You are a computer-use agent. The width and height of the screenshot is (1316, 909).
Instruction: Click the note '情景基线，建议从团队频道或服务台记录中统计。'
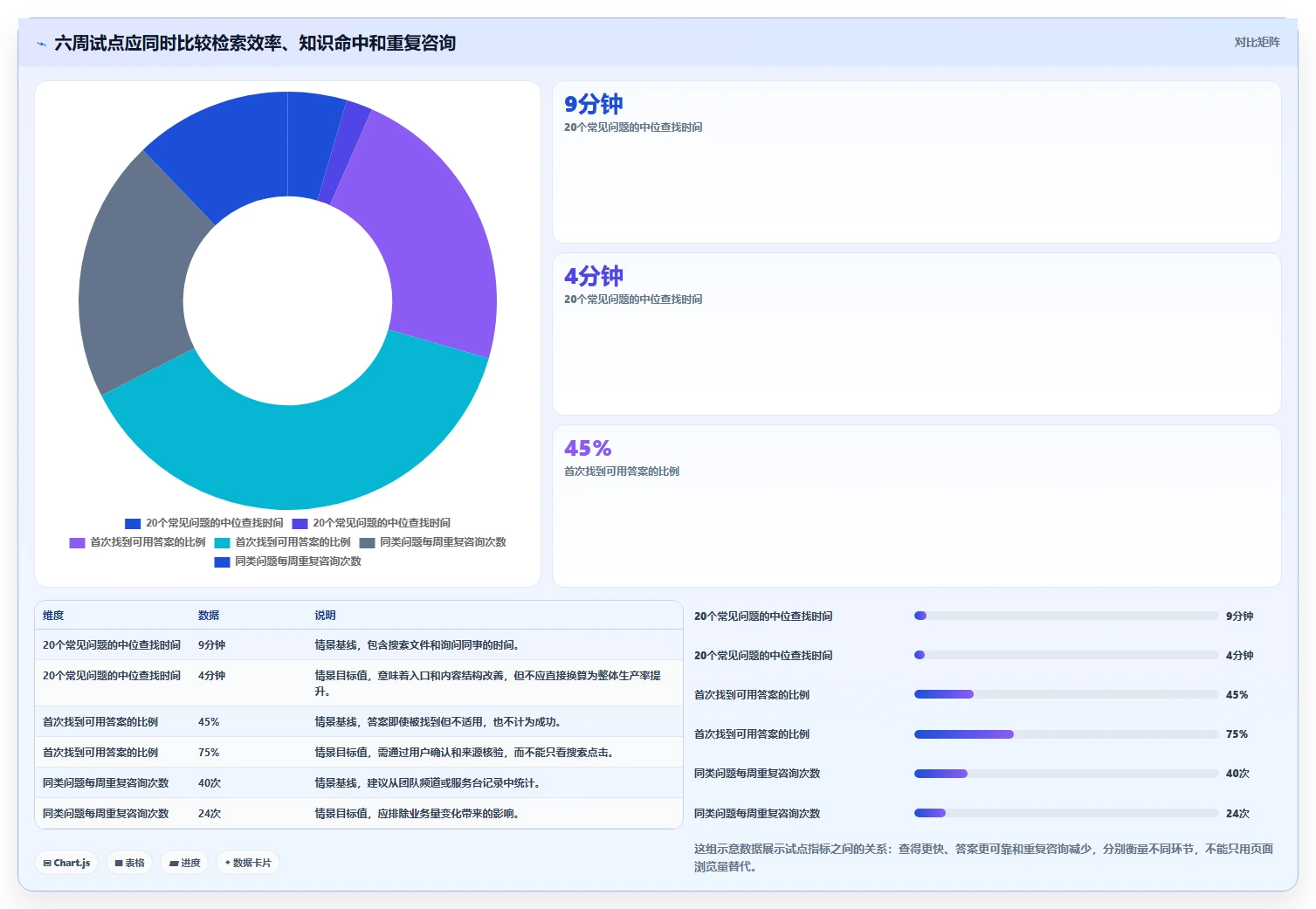click(430, 783)
